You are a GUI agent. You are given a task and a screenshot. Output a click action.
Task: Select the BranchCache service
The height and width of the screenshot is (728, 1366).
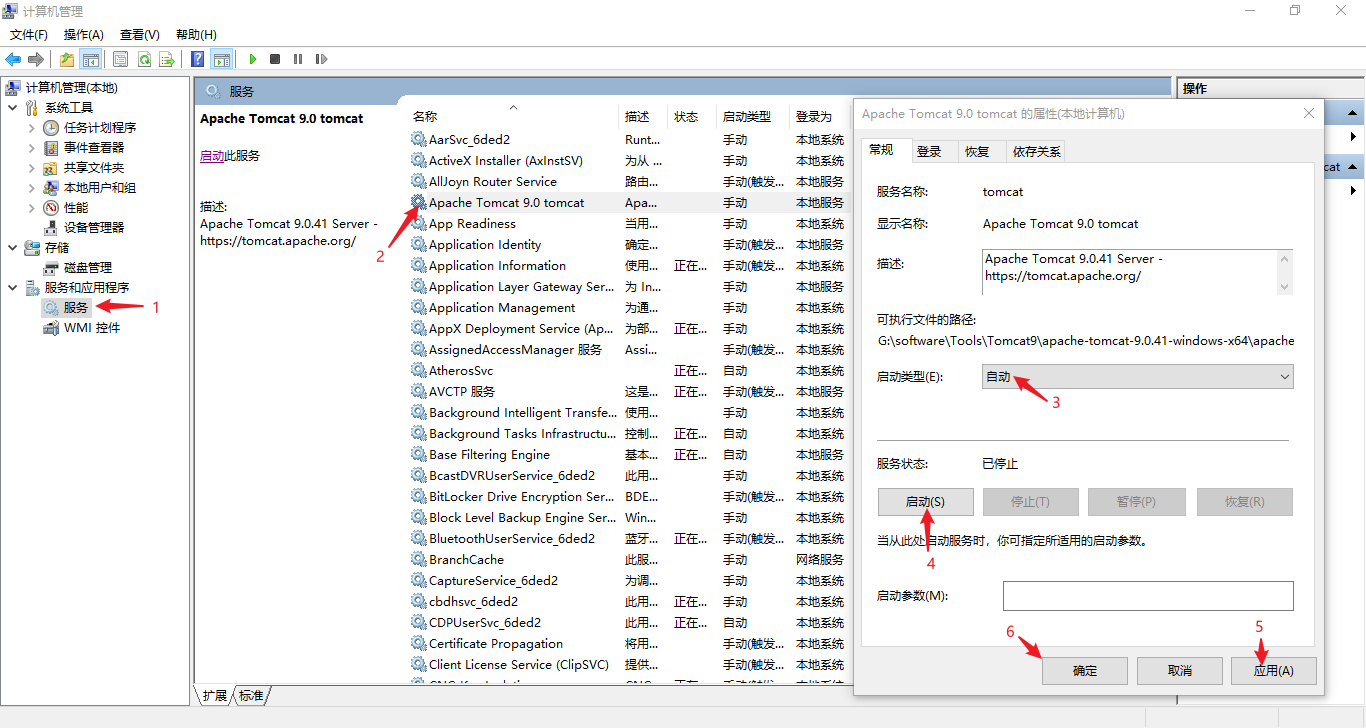tap(466, 560)
